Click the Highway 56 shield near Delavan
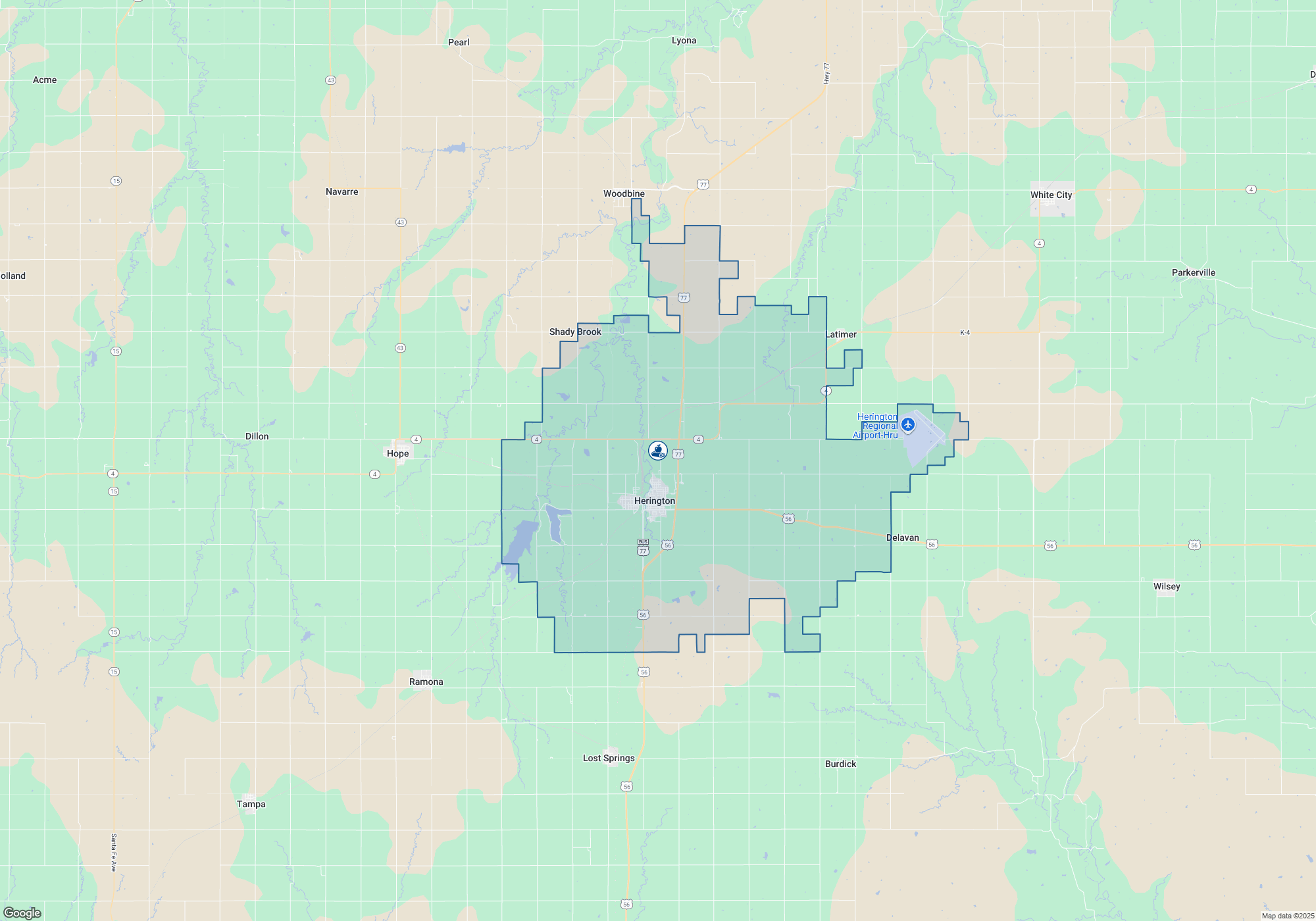This screenshot has height=921, width=1316. pyautogui.click(x=932, y=545)
